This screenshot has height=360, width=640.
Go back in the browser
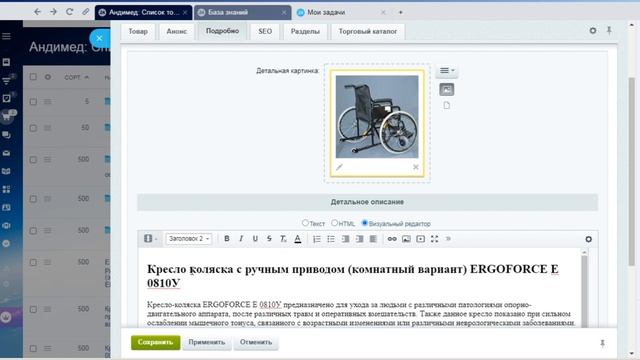pyautogui.click(x=37, y=12)
